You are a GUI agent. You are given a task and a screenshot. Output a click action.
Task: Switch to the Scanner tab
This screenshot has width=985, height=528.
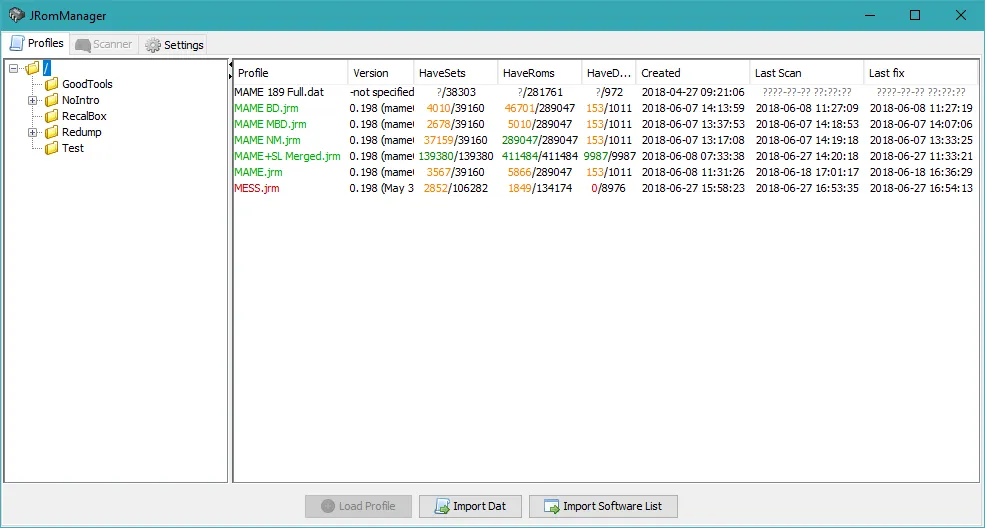point(104,45)
